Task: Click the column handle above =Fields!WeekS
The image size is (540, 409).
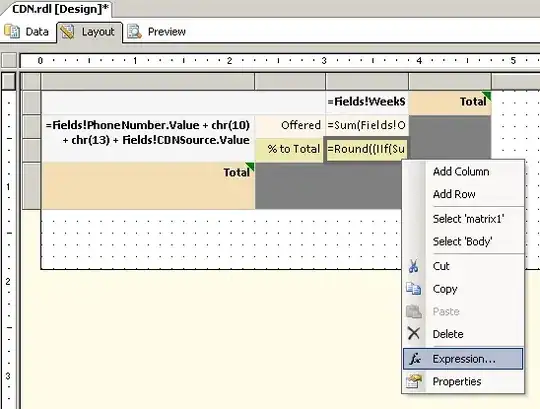Action: pyautogui.click(x=367, y=82)
